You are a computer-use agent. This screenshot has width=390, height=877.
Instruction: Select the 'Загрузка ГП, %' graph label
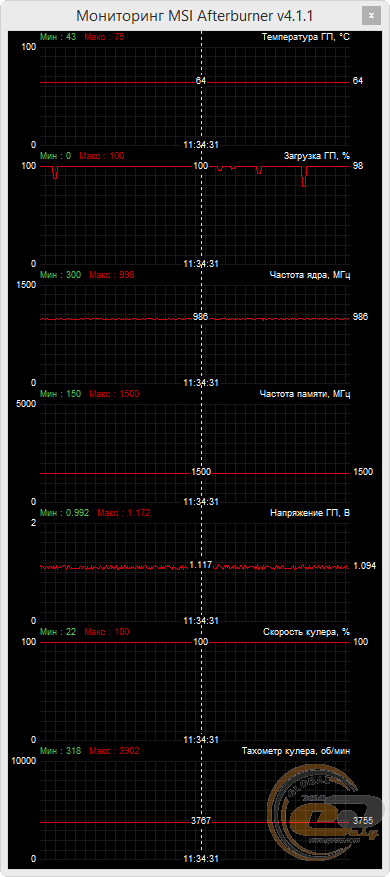tap(317, 156)
